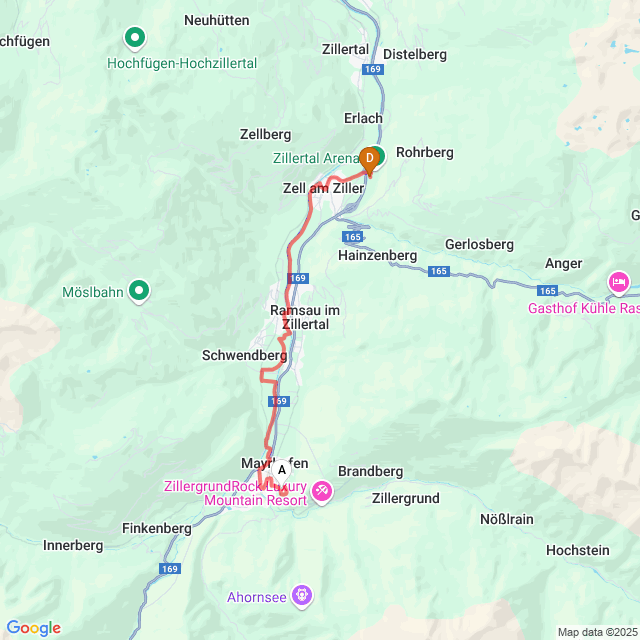Open the Ahornsee purple attraction pin
Image resolution: width=640 pixels, height=640 pixels.
(x=302, y=597)
